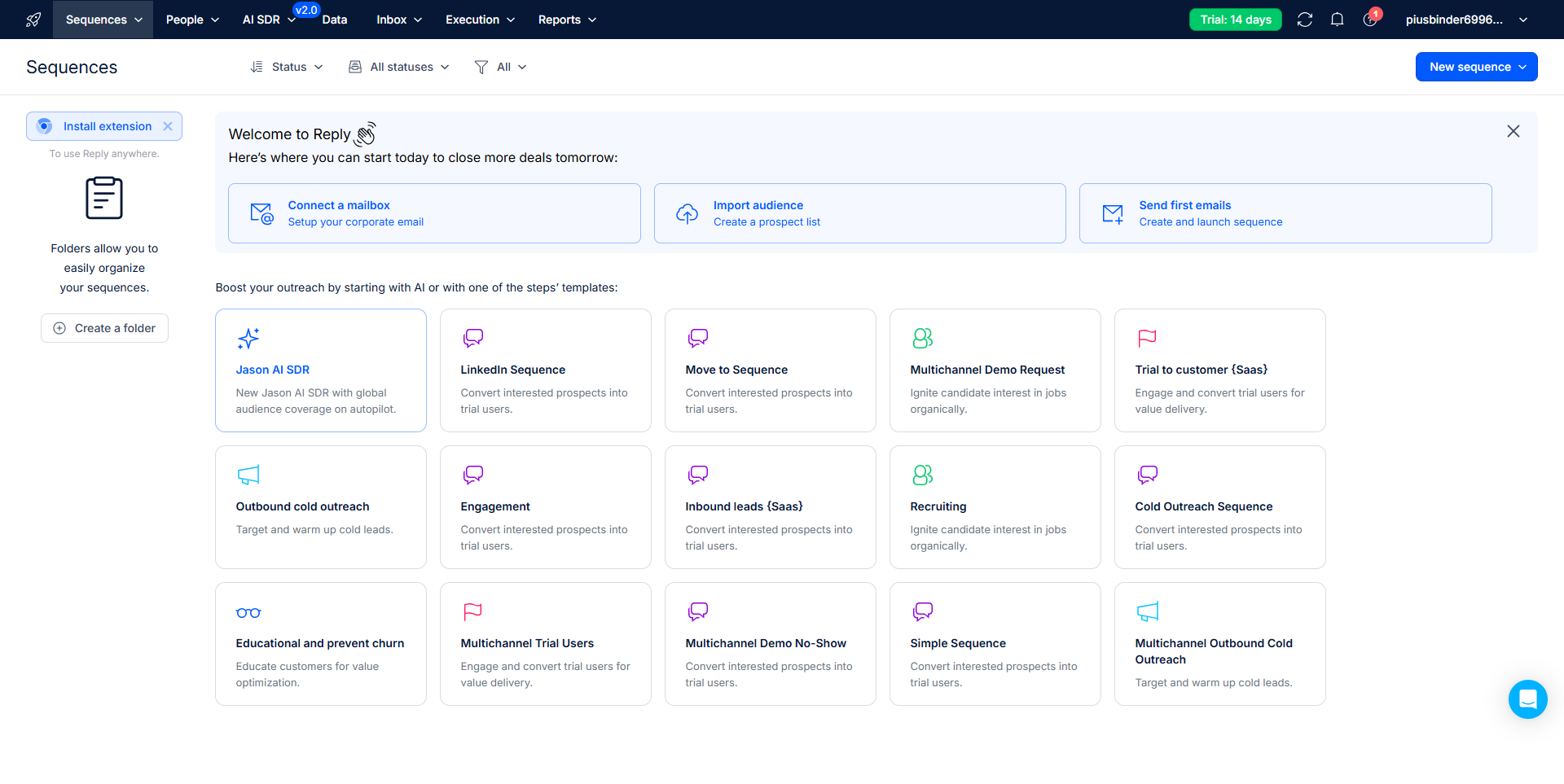
Task: Click the sync refresh icon
Action: [x=1305, y=20]
